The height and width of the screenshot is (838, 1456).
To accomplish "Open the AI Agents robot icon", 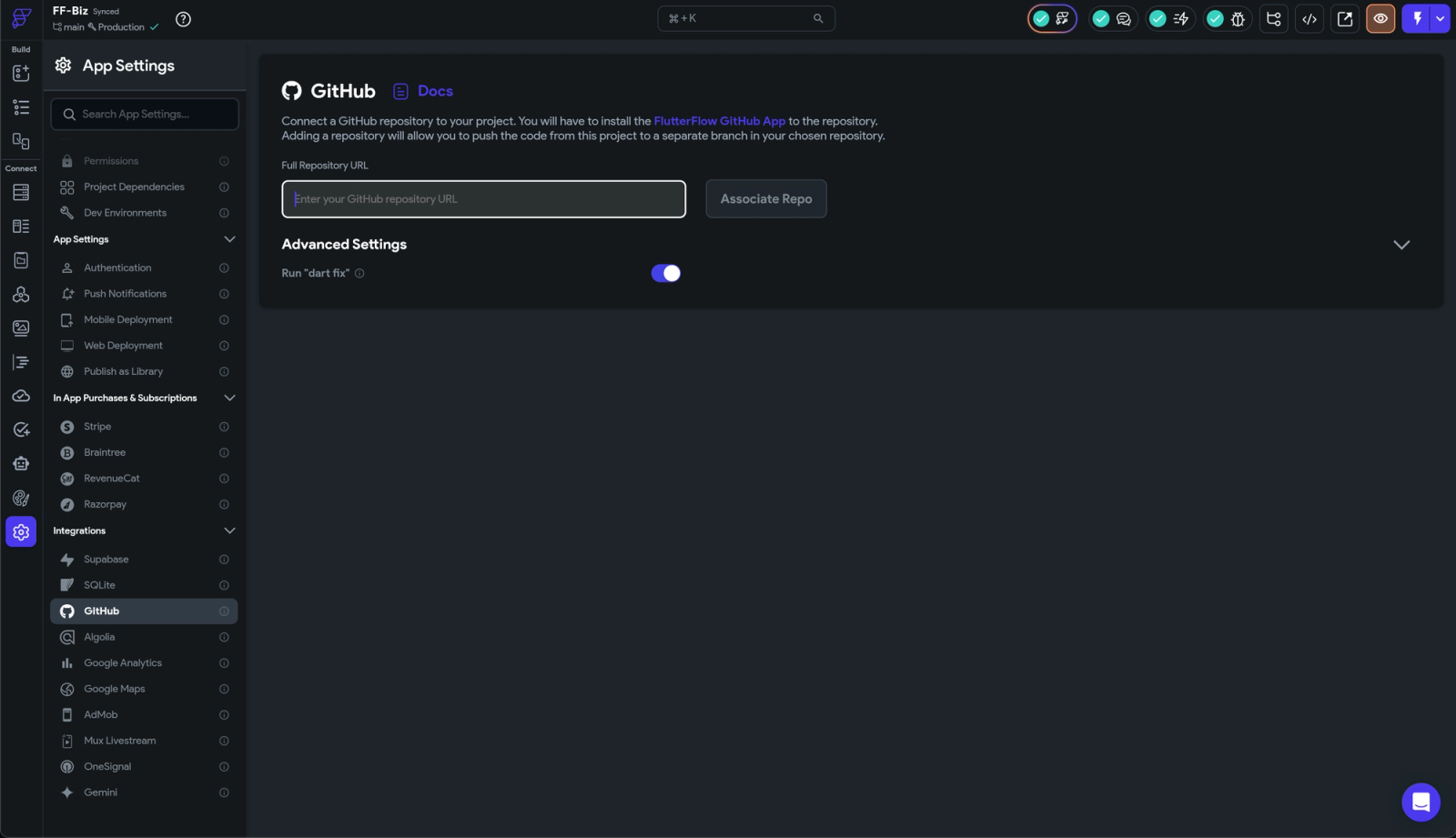I will pos(21,463).
